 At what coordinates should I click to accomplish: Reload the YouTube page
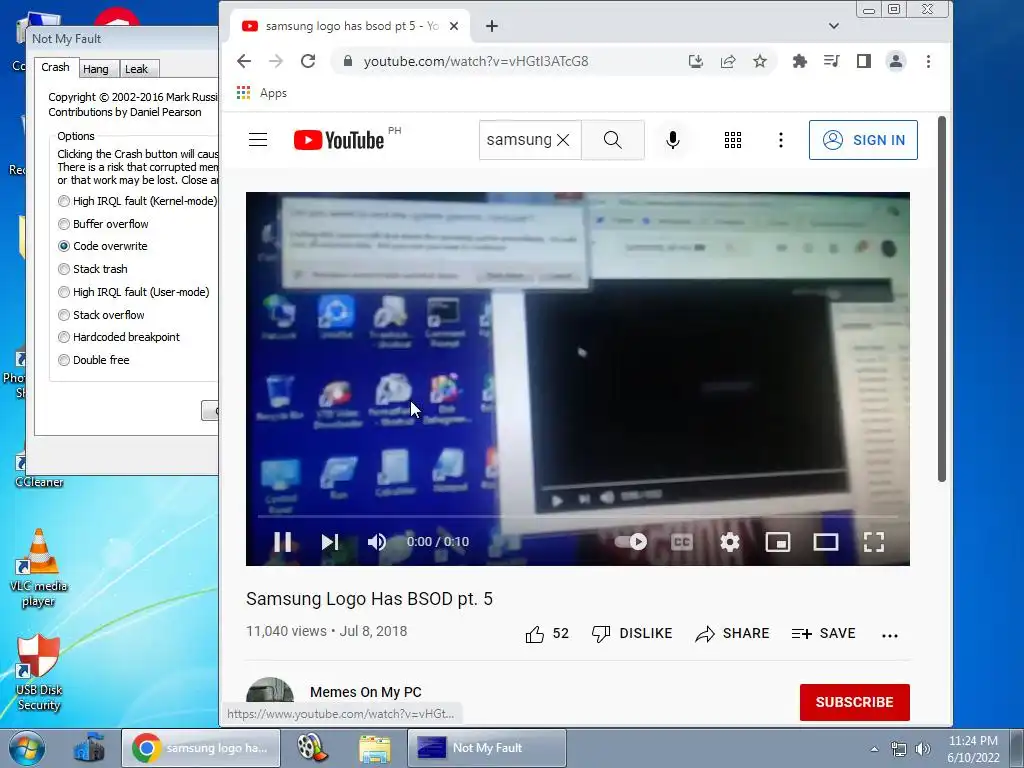tap(308, 61)
